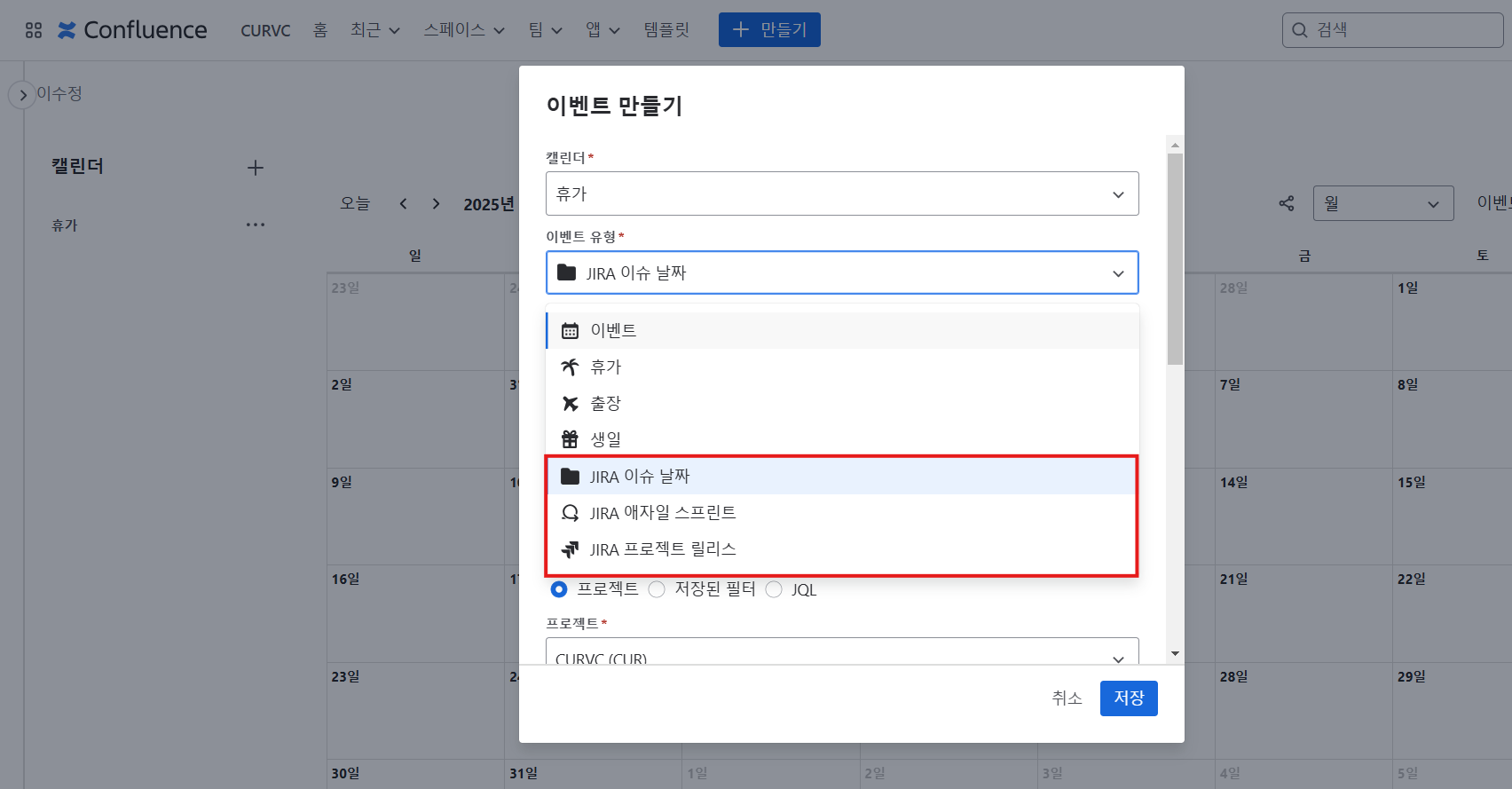Expand the 앱 menu
The height and width of the screenshot is (789, 1512).
pos(602,30)
